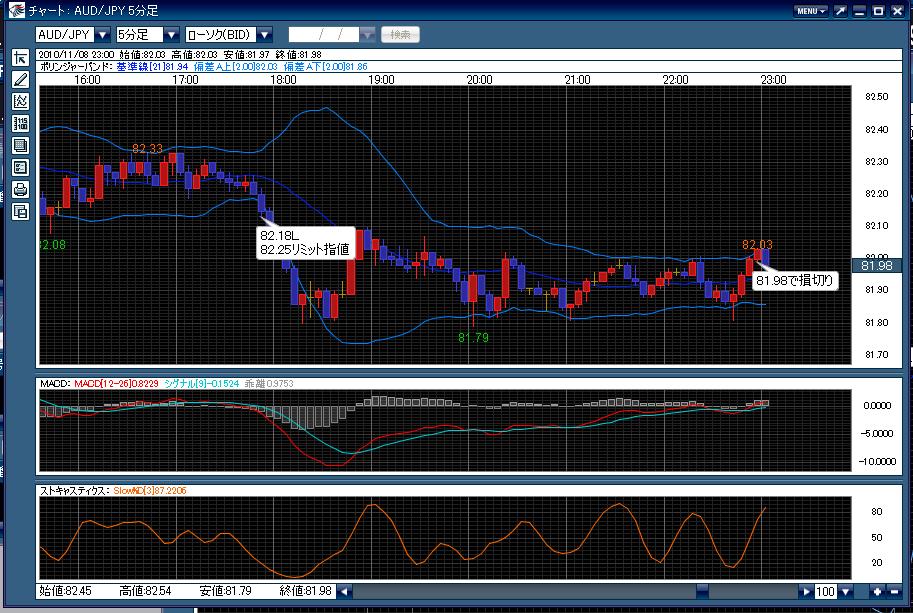The image size is (913, 613).
Task: Click the 81.98で損切り annotation callout
Action: 795,281
